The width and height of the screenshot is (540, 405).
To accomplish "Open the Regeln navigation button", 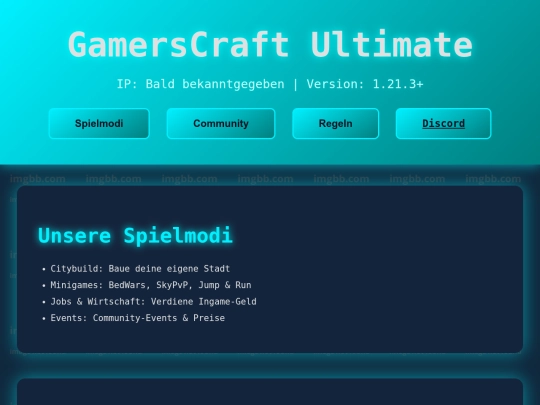I will click(335, 124).
